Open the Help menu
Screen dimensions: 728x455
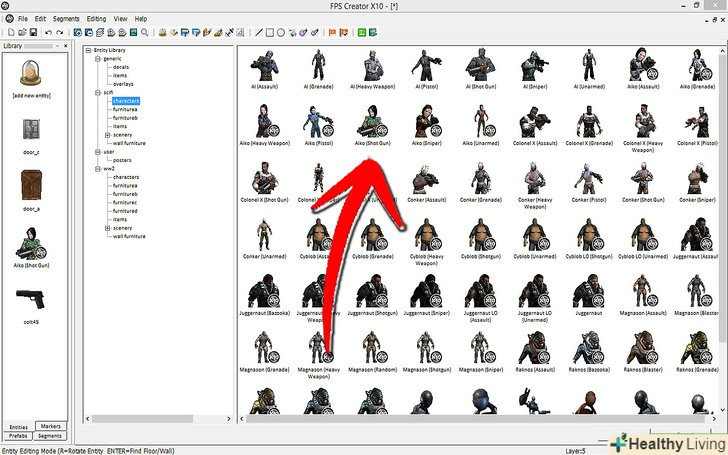[x=141, y=19]
